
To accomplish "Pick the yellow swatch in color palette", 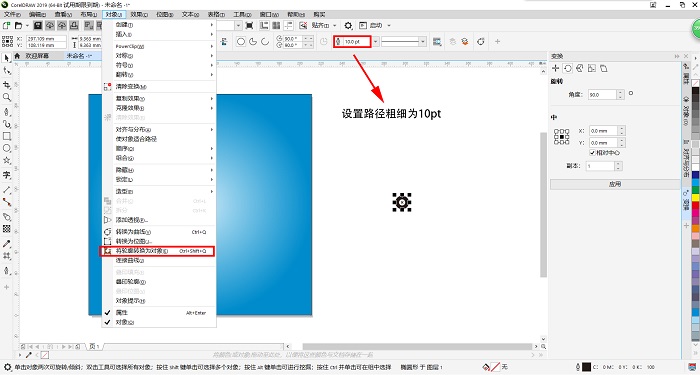I will coord(696,197).
